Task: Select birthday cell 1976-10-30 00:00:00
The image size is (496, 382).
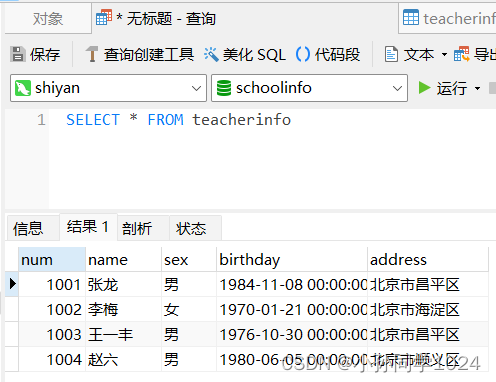Action: pos(292,335)
